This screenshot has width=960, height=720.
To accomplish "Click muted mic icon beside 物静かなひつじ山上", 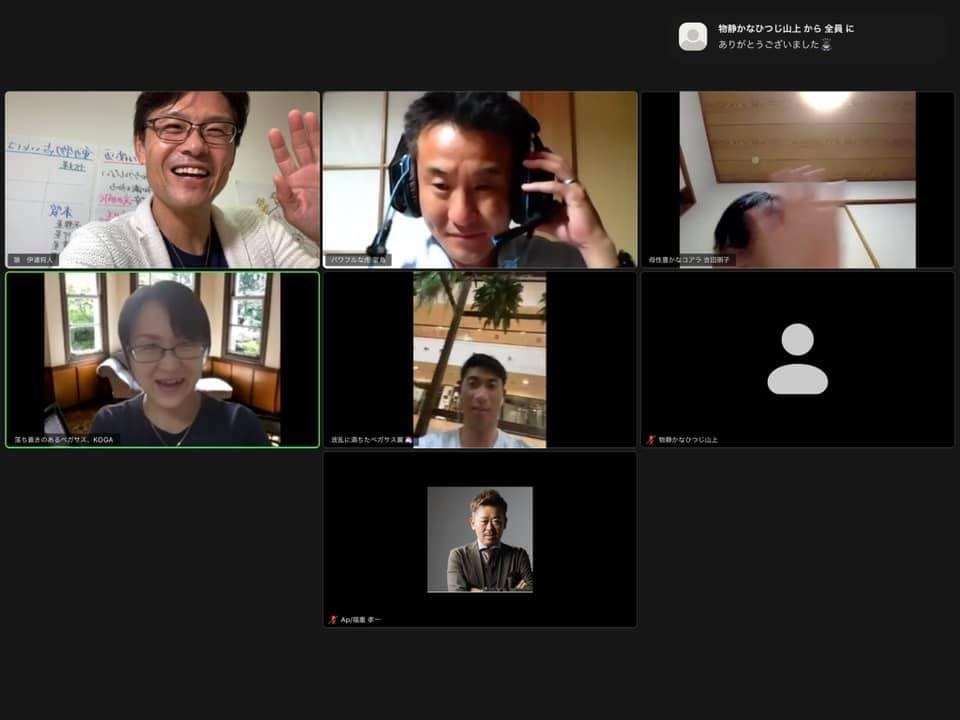I will pyautogui.click(x=651, y=440).
